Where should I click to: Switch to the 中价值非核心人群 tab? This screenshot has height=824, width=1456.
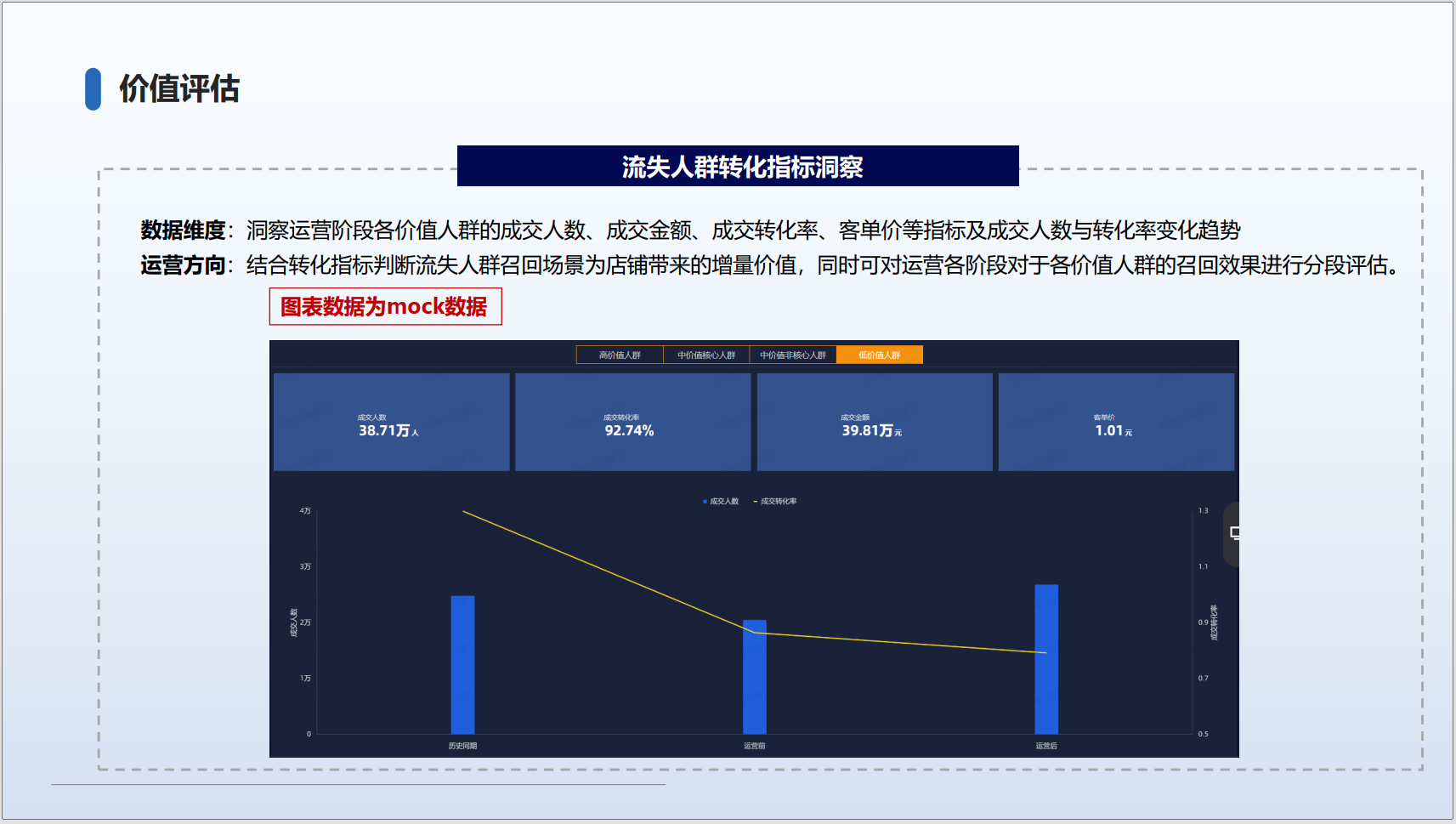click(793, 355)
